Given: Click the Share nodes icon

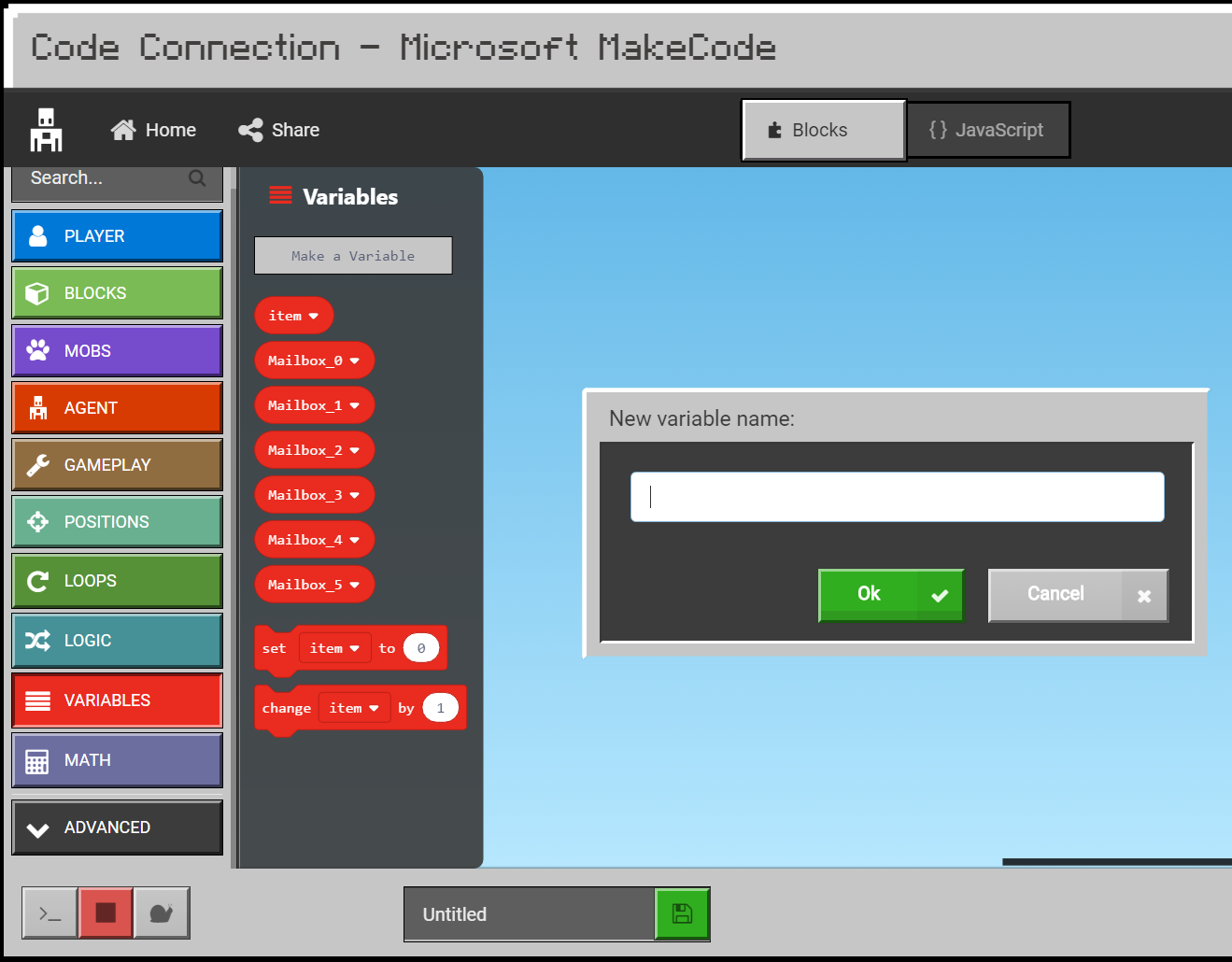Looking at the screenshot, I should [x=250, y=131].
